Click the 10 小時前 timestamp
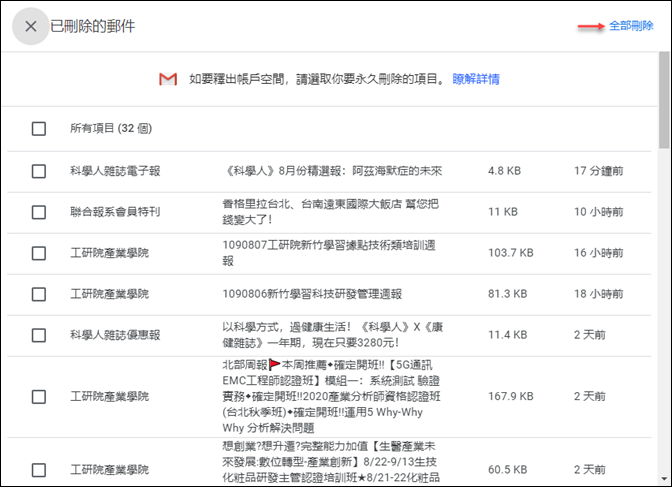 tap(599, 212)
